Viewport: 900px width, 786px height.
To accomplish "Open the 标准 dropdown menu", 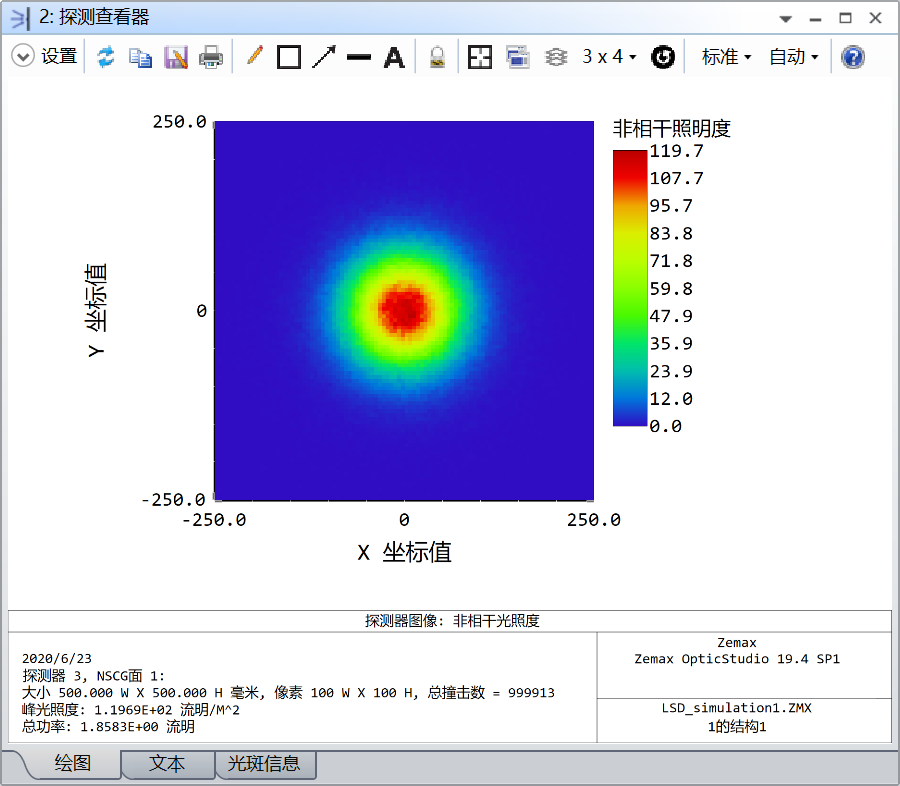I will tap(726, 57).
